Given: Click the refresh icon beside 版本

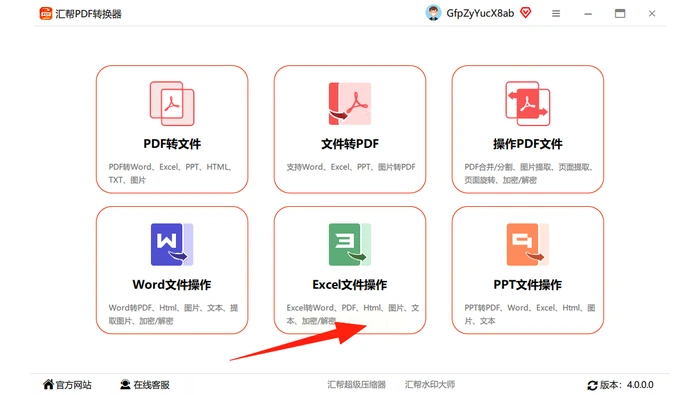Looking at the screenshot, I should [x=592, y=385].
